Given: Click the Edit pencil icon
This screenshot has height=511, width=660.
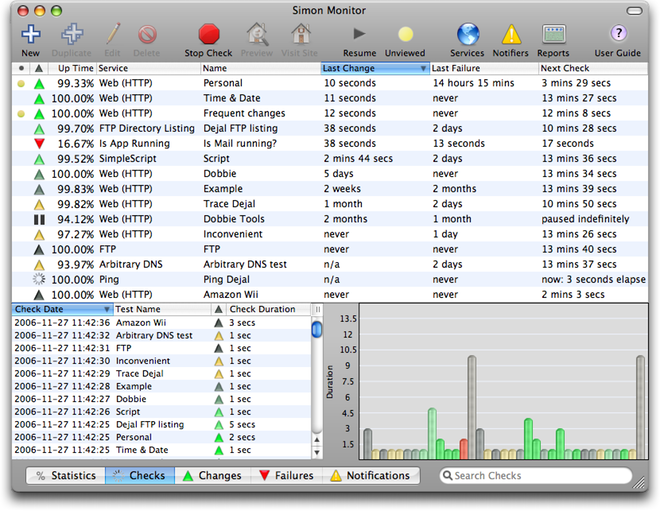Looking at the screenshot, I should pyautogui.click(x=112, y=34).
